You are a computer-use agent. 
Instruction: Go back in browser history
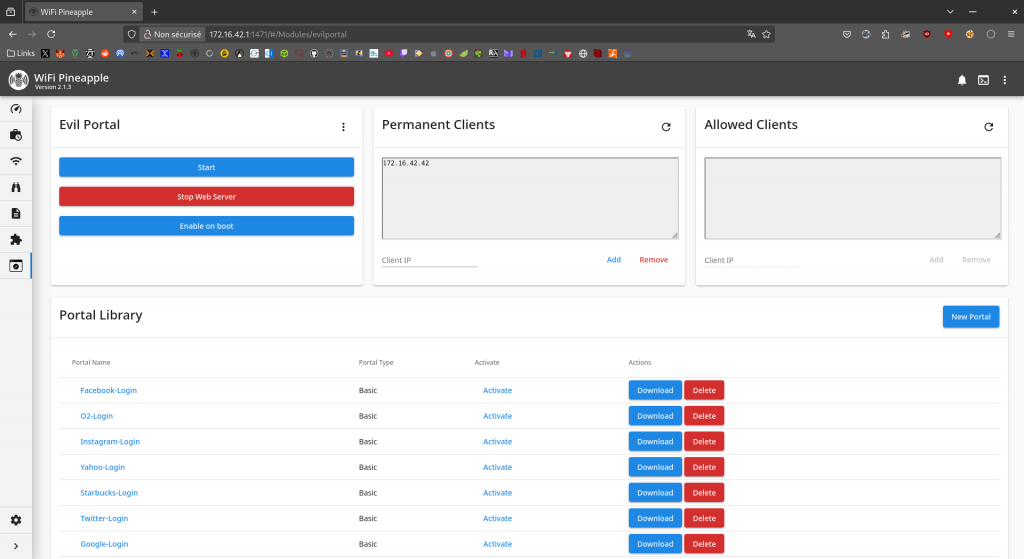click(x=13, y=34)
